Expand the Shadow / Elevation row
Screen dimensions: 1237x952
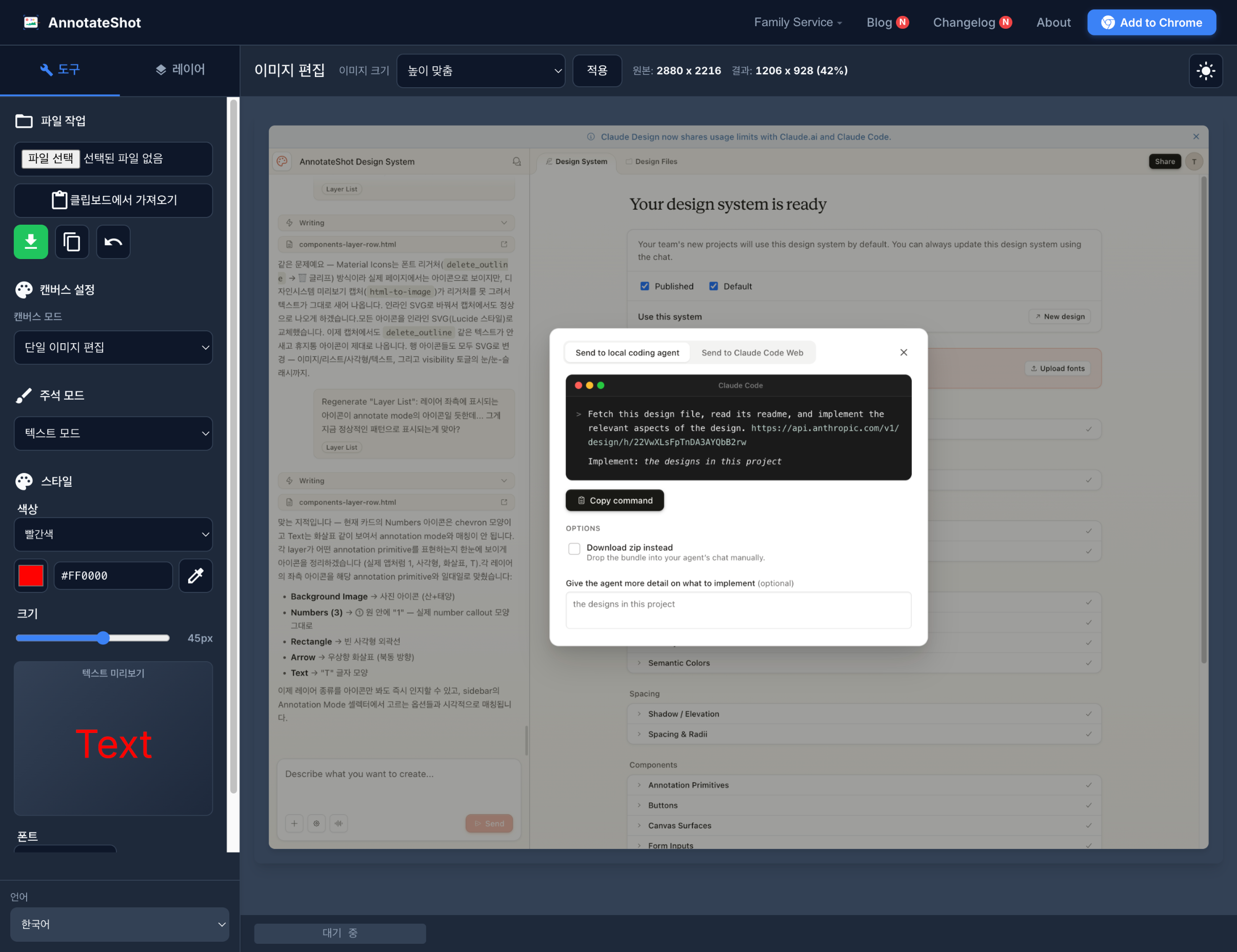(x=864, y=713)
